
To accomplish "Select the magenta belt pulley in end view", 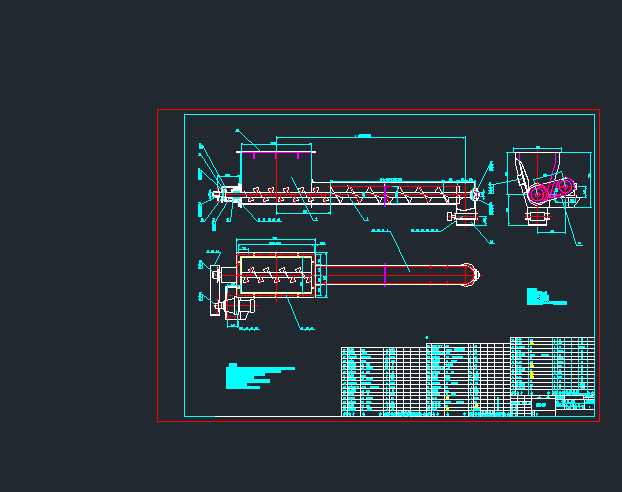I will click(552, 189).
